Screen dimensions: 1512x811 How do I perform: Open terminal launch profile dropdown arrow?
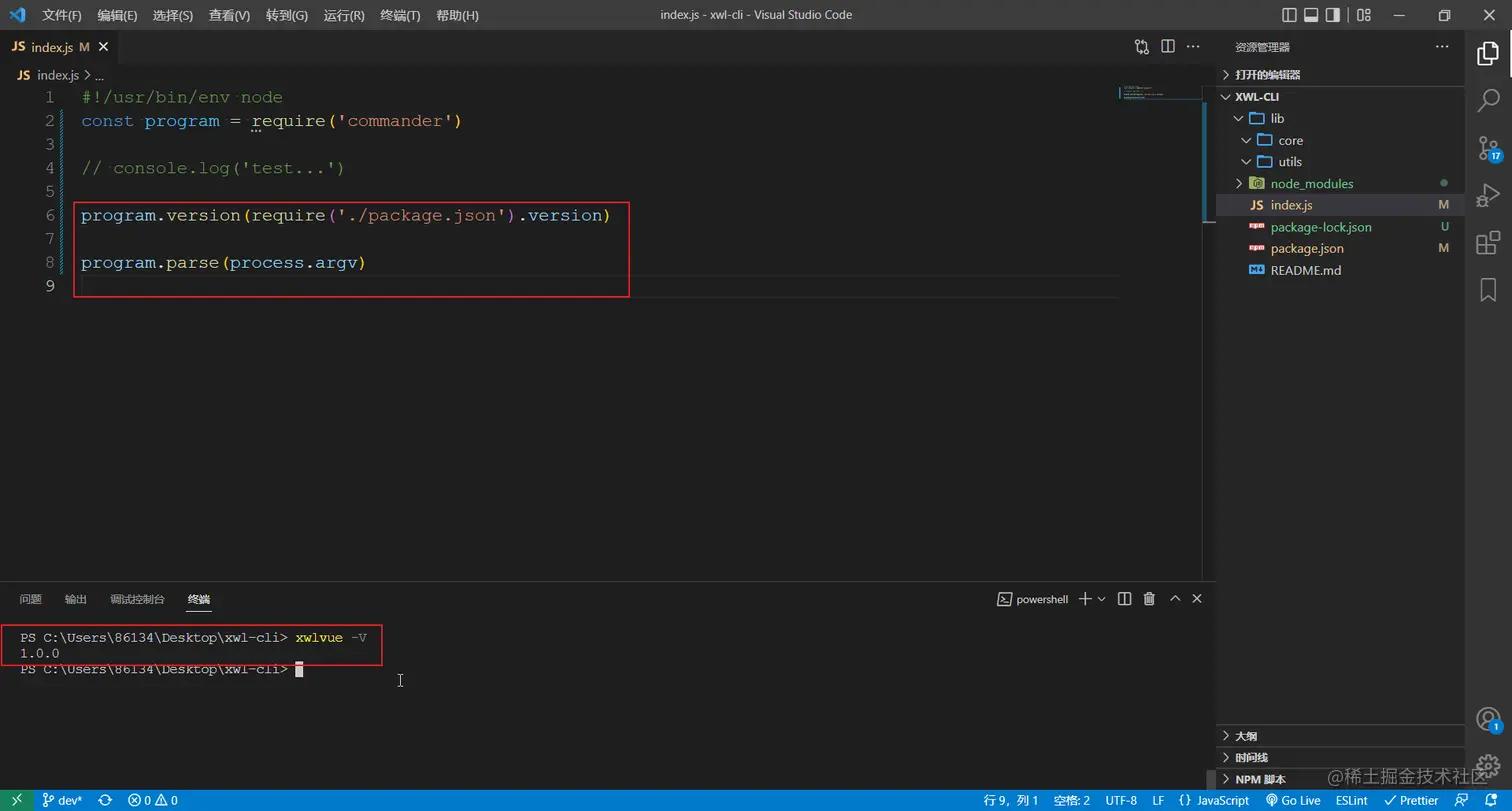point(1102,599)
